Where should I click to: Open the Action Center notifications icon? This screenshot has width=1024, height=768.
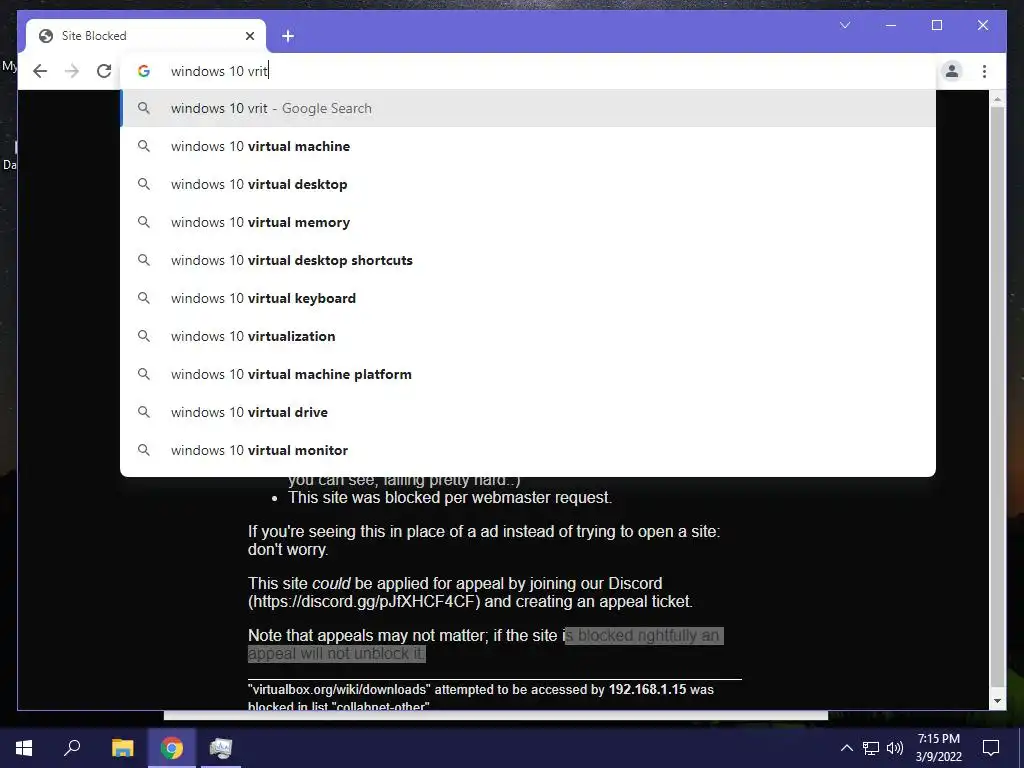point(991,748)
